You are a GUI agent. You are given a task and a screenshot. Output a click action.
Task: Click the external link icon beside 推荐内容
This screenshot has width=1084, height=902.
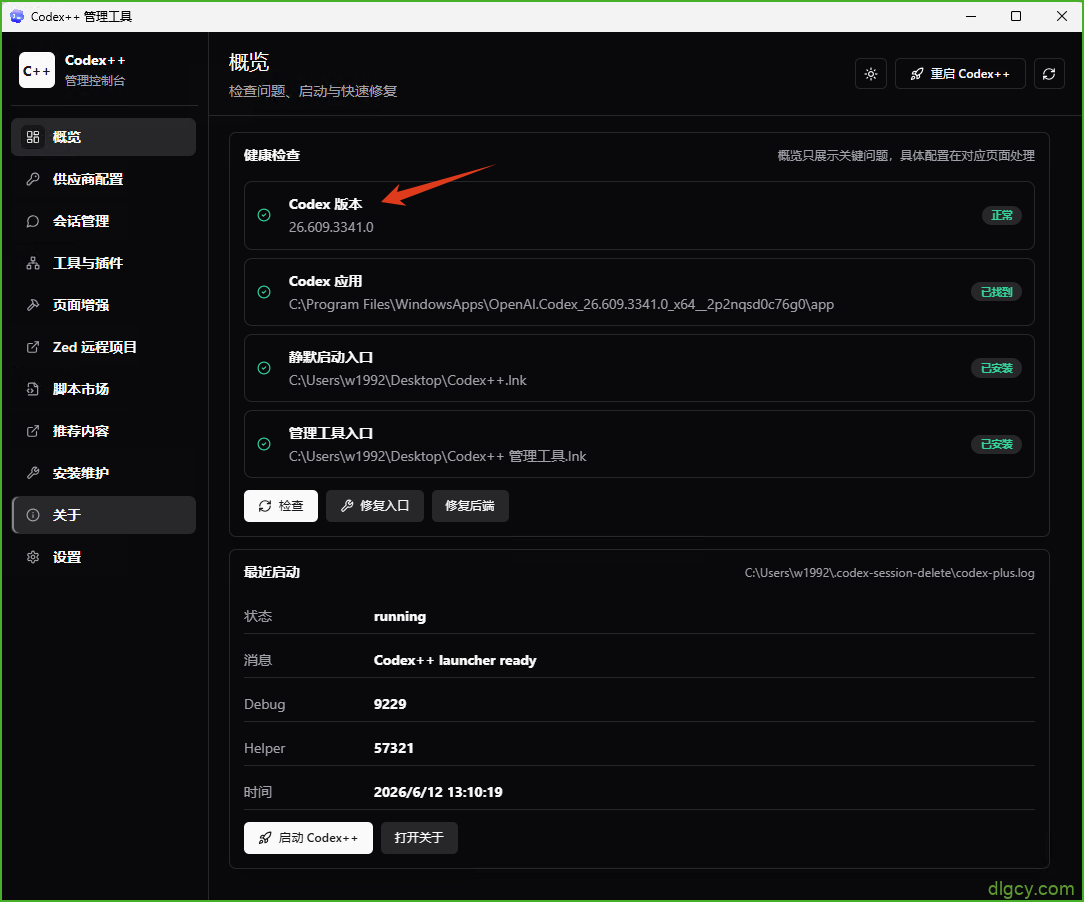point(32,431)
